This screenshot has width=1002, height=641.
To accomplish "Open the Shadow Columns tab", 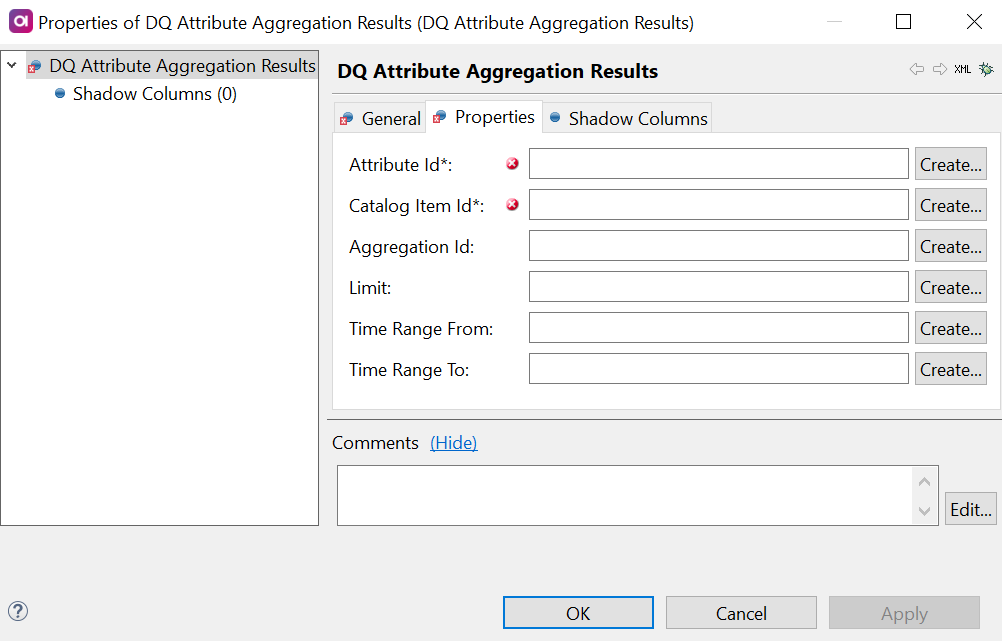I will pyautogui.click(x=627, y=118).
